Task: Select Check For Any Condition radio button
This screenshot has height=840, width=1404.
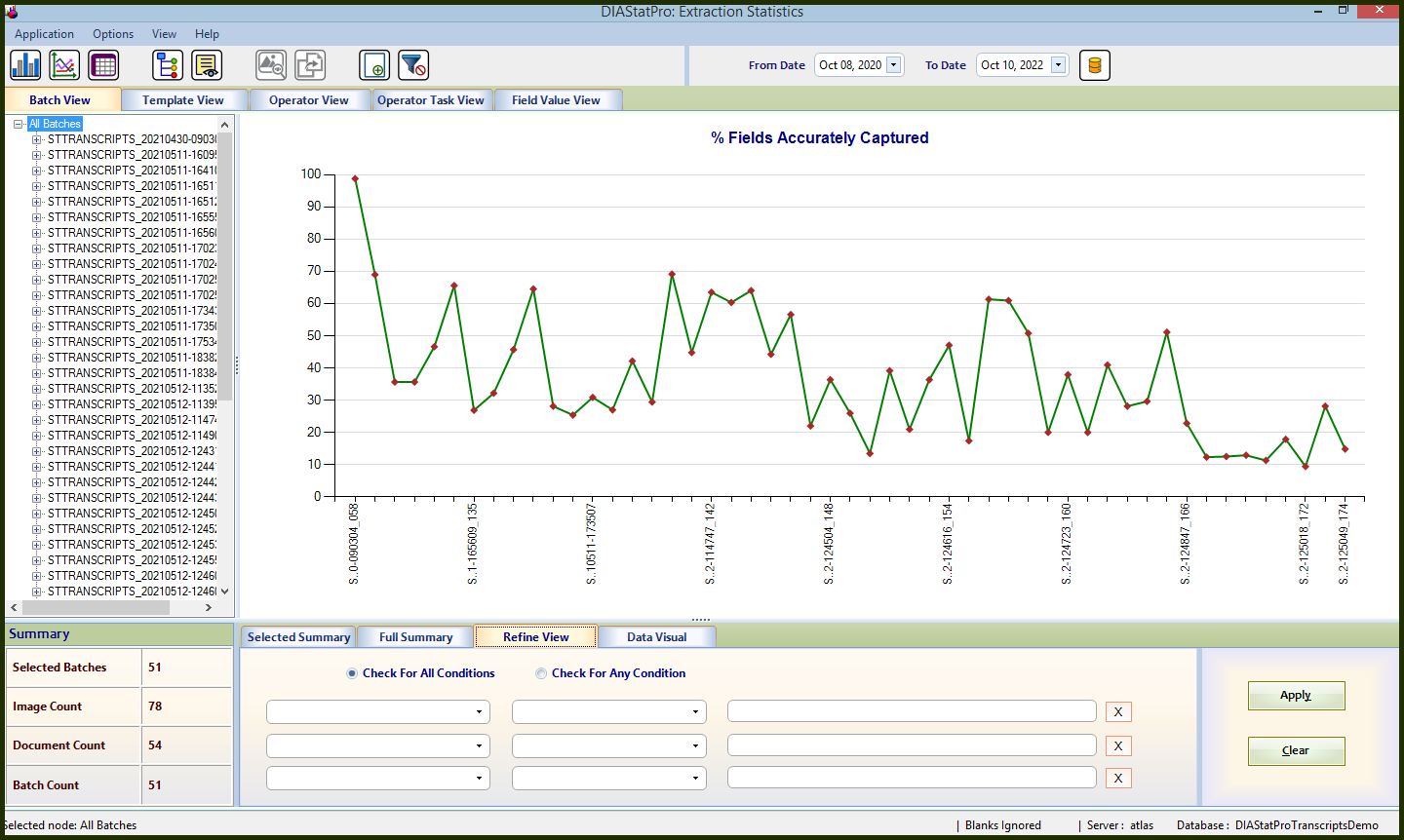Action: tap(541, 673)
